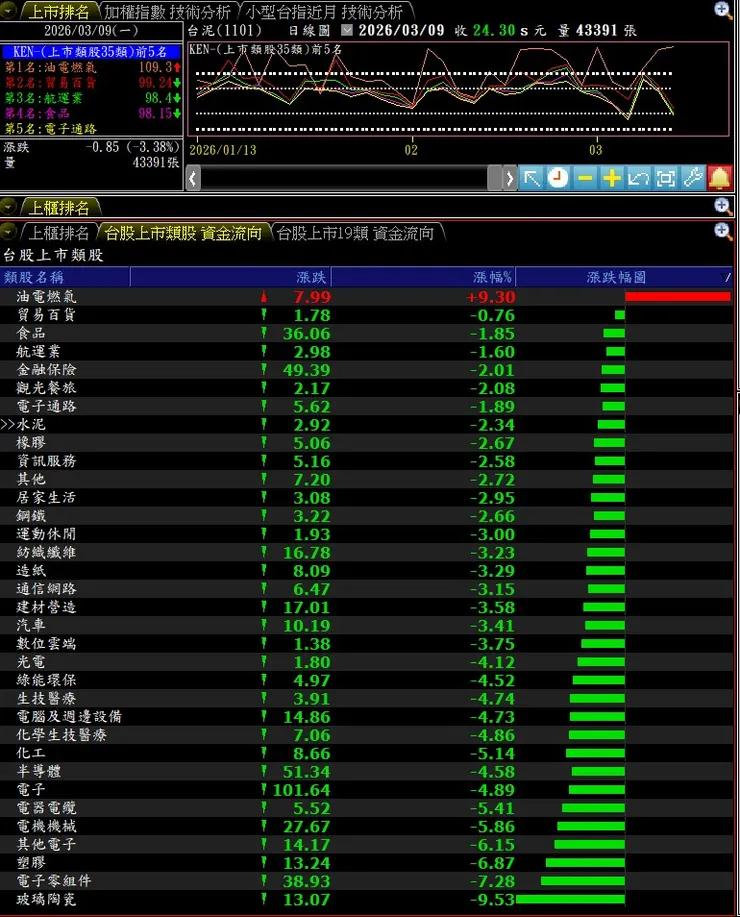Select the 半導體 sector row

pos(366,771)
